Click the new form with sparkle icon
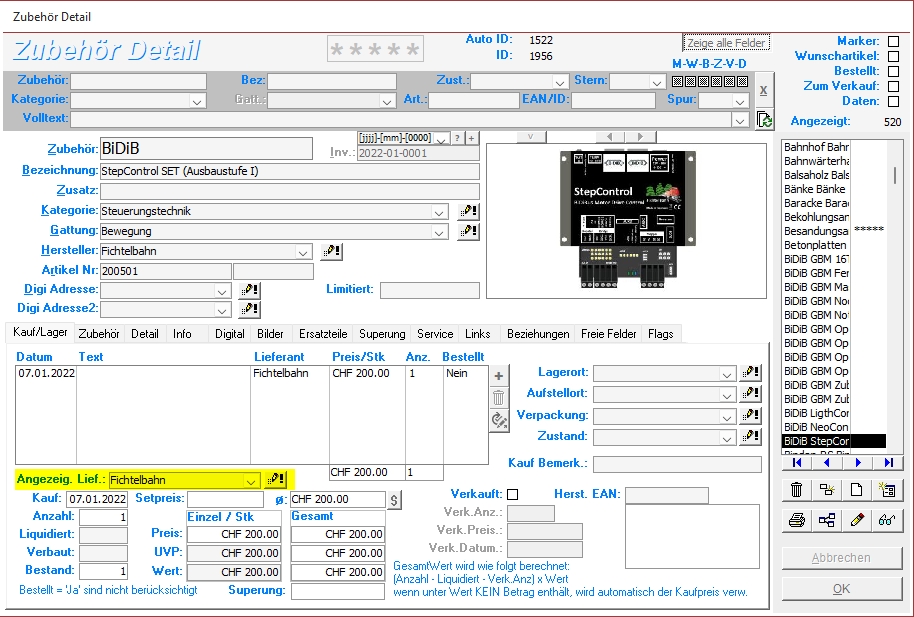Viewport: 914px width, 617px height. click(x=887, y=489)
